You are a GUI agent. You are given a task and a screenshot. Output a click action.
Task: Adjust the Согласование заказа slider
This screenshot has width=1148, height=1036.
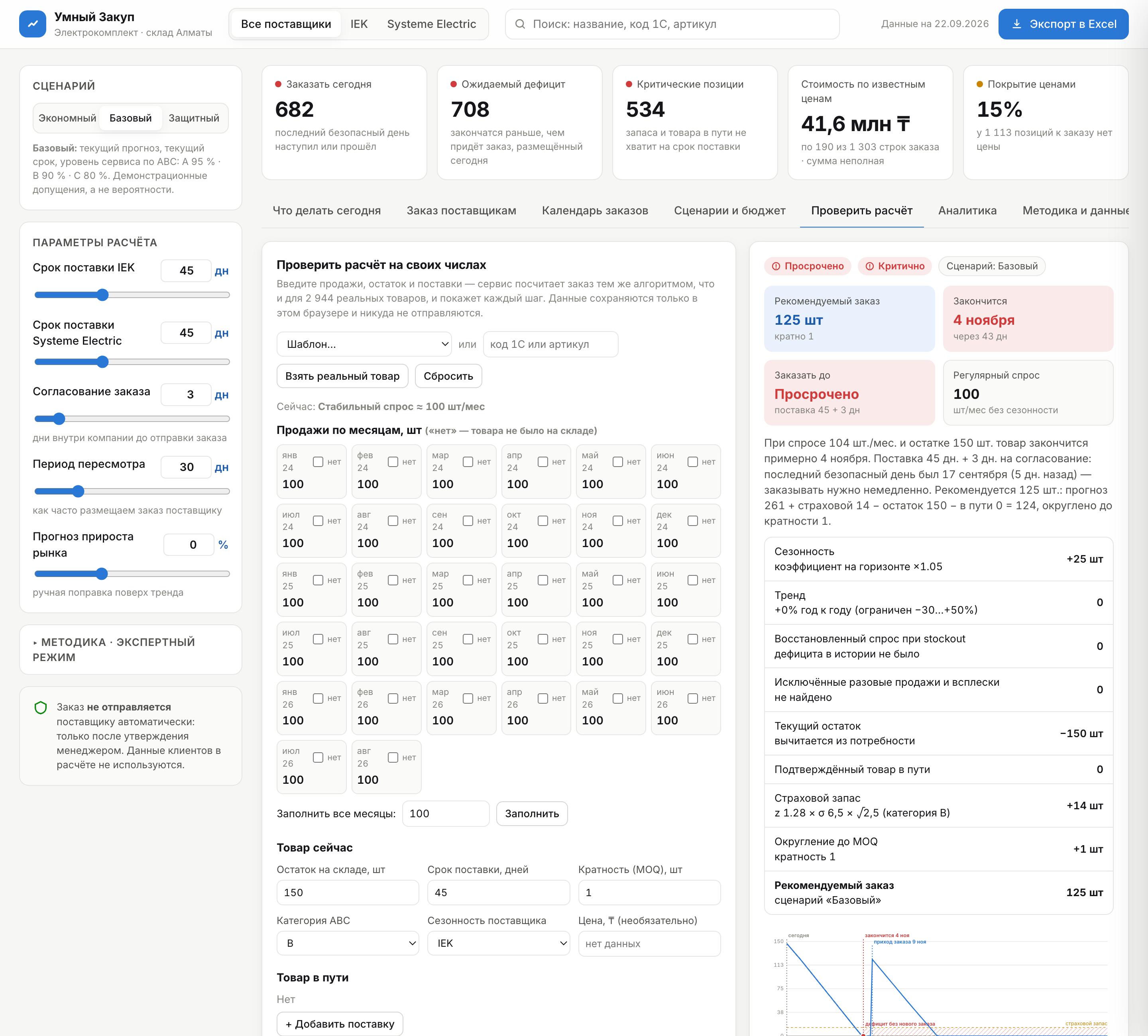pyautogui.click(x=132, y=419)
